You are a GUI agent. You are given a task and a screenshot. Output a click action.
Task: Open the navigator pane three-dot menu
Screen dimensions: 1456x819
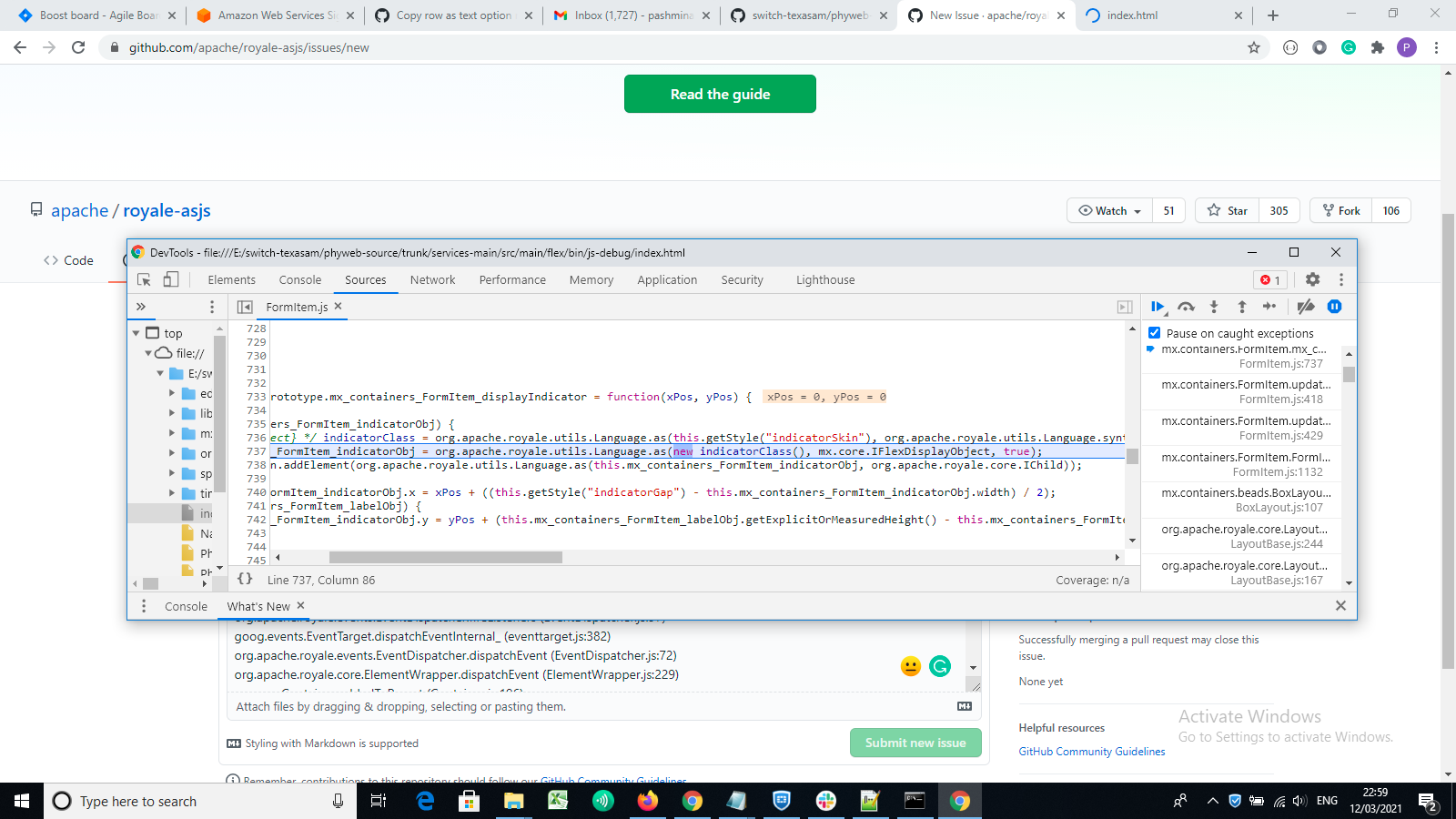212,307
